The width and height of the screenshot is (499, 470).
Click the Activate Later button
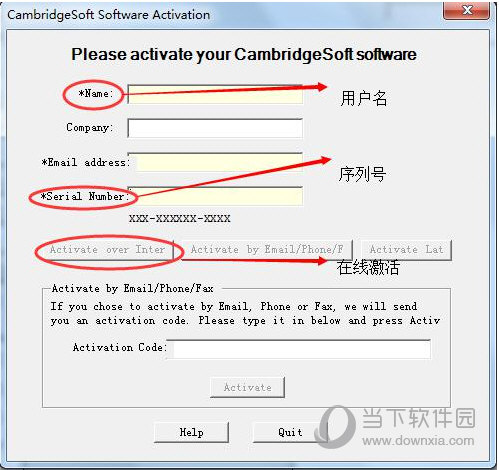(407, 250)
